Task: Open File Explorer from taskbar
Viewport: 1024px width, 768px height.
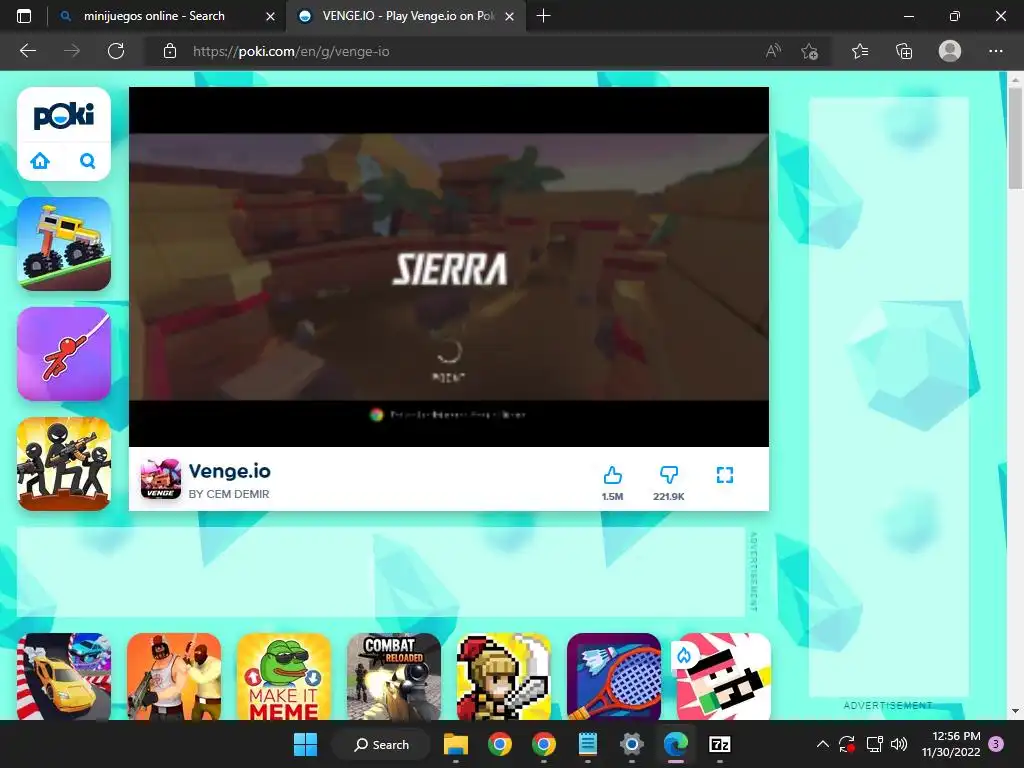Action: 456,744
